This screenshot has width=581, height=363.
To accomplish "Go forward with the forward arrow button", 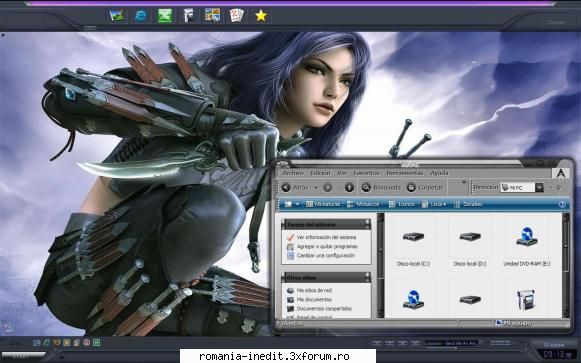I will click(328, 187).
